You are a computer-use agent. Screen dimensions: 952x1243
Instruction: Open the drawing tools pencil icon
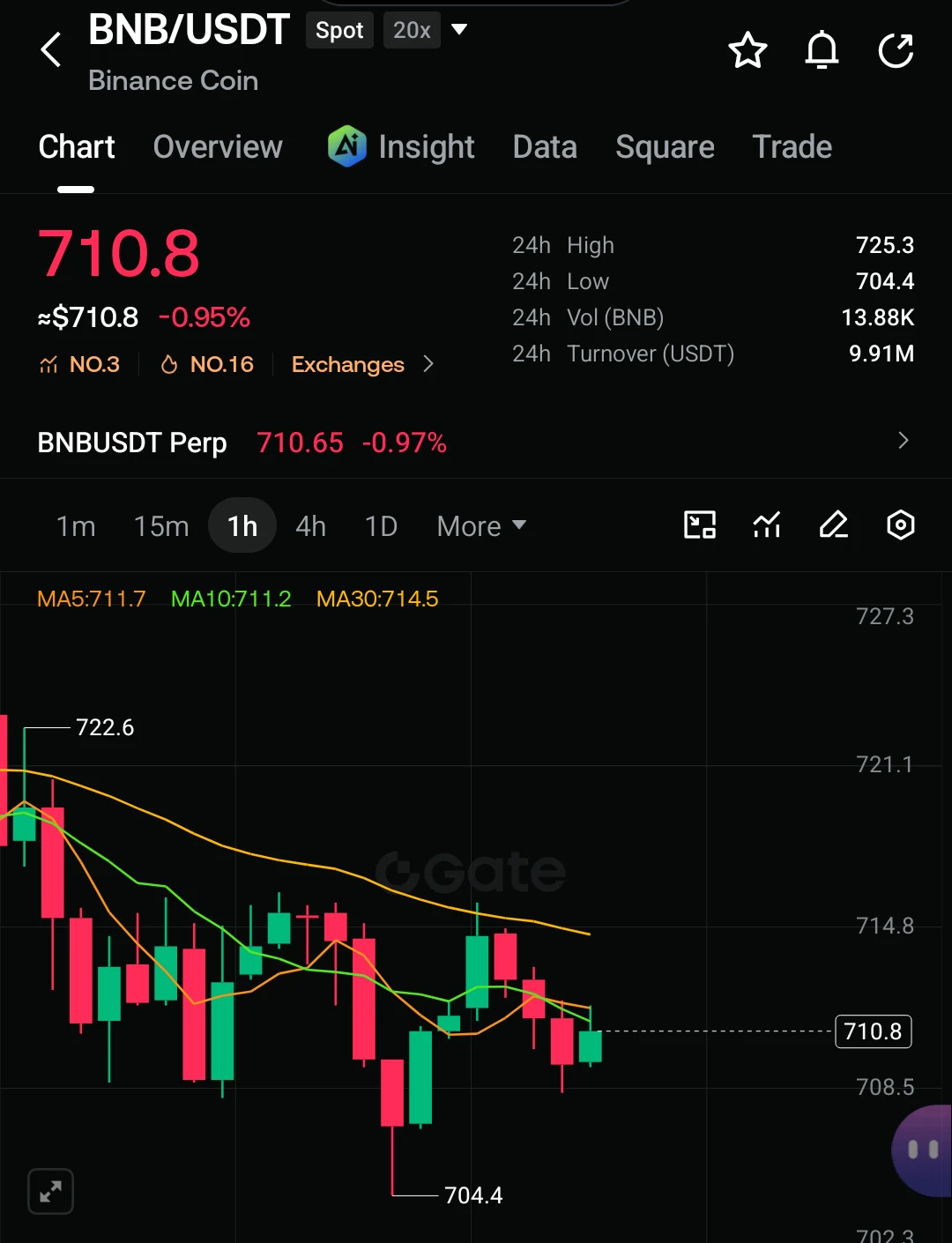(834, 525)
